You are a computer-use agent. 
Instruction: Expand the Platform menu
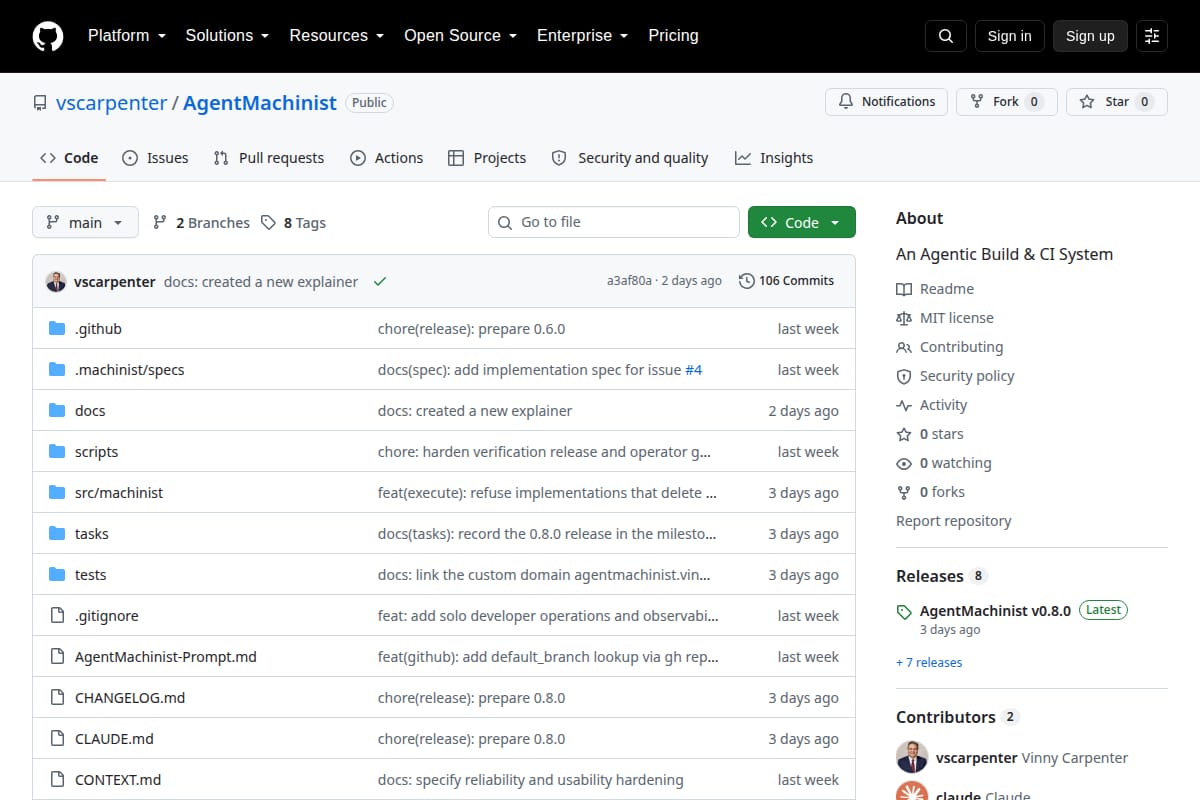point(126,36)
